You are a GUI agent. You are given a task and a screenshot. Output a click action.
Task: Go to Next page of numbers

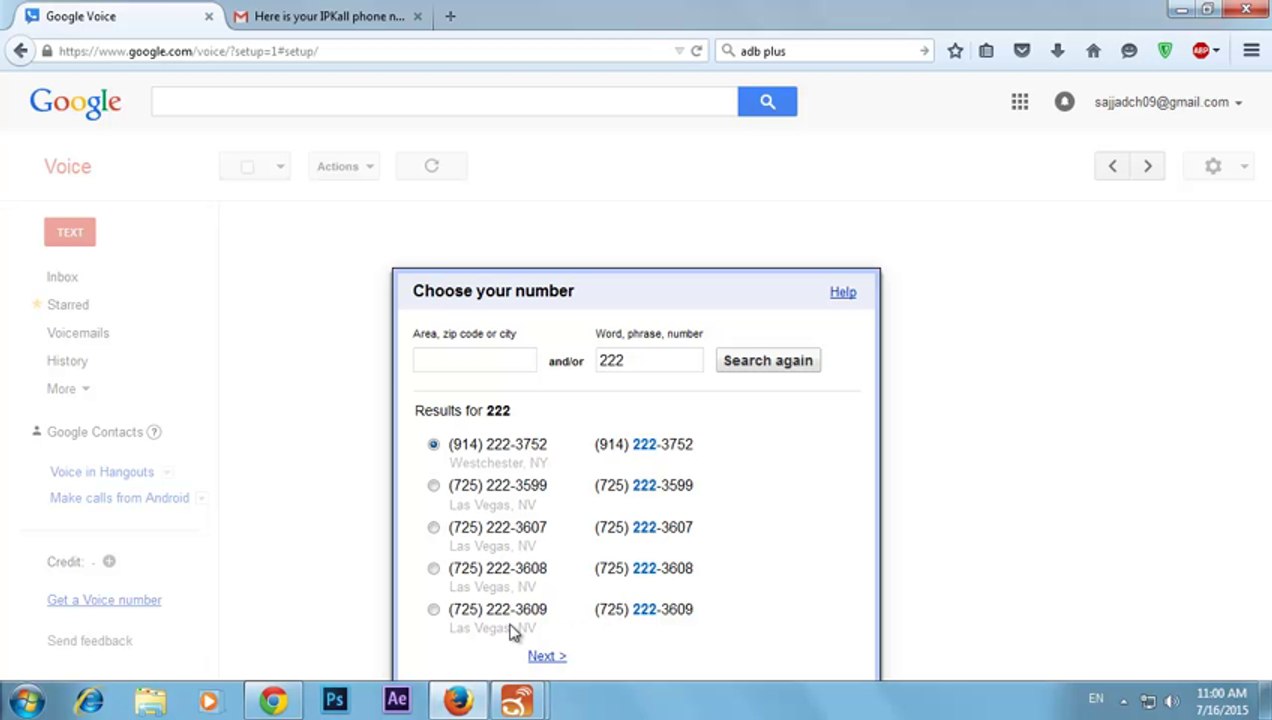tap(547, 656)
